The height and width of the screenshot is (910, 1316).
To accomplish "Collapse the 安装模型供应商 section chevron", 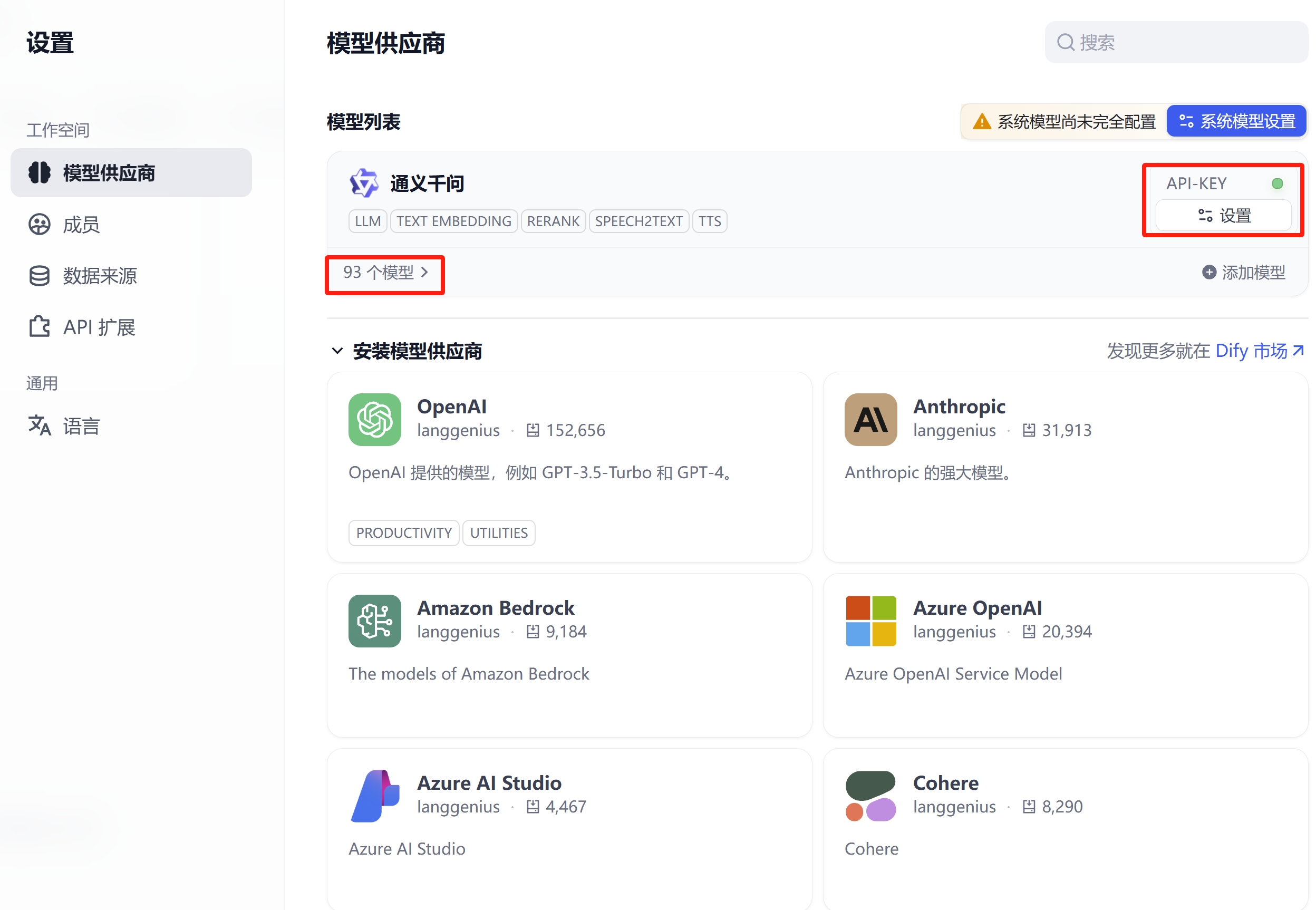I will [x=337, y=351].
